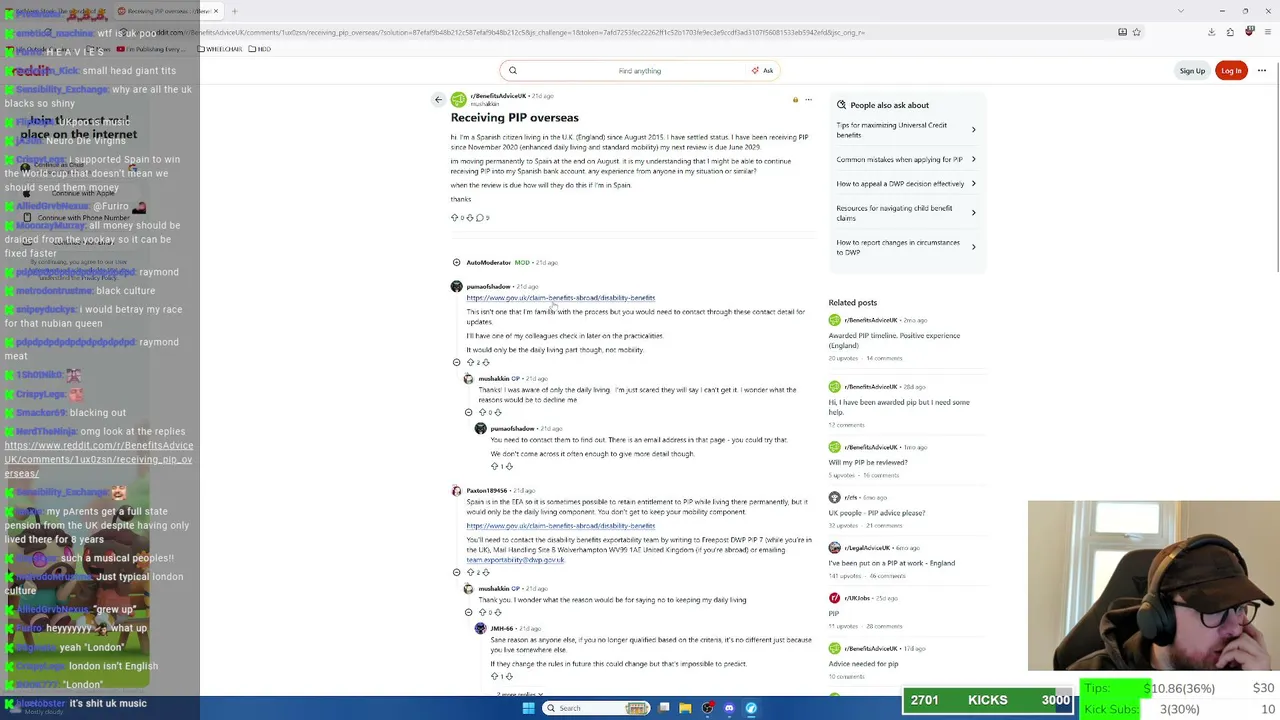Open Telegram from the taskbar
Viewport: 1280px width, 720px height.
click(751, 708)
